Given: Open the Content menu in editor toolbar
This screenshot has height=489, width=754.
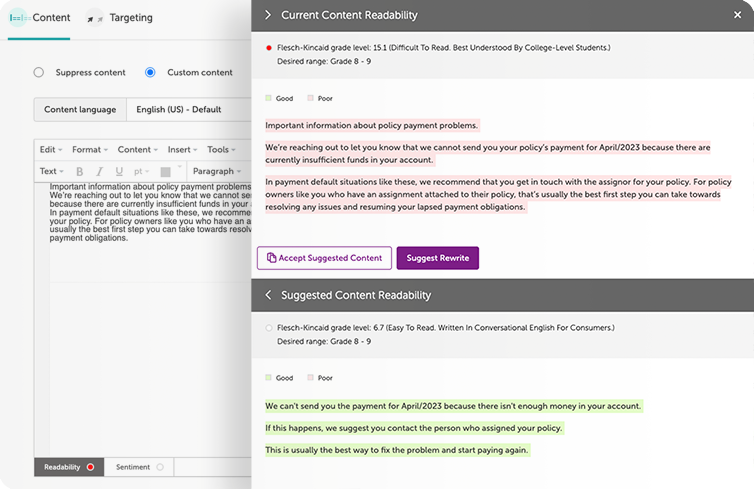Looking at the screenshot, I should point(138,150).
